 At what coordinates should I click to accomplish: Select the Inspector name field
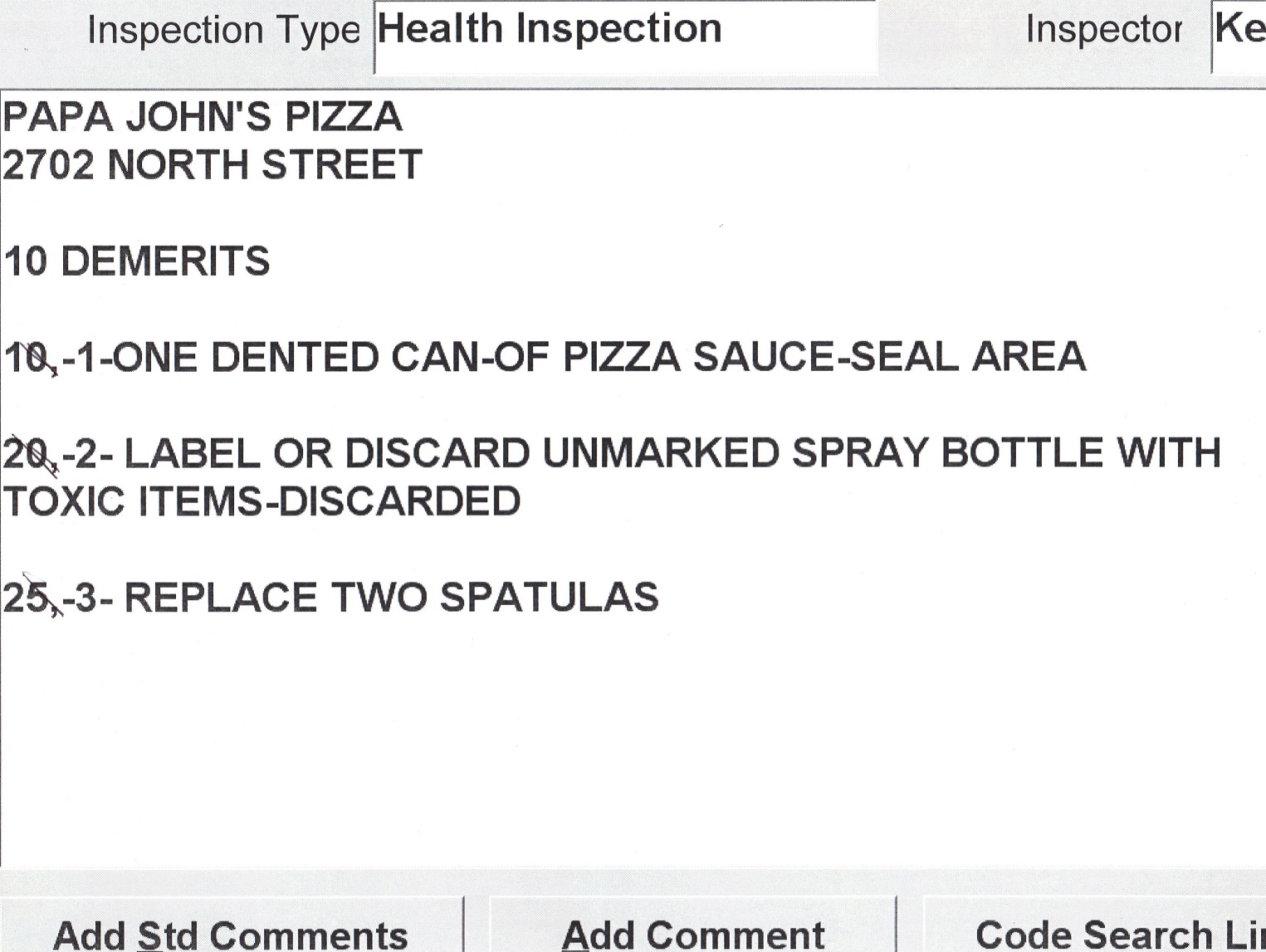pos(1239,33)
